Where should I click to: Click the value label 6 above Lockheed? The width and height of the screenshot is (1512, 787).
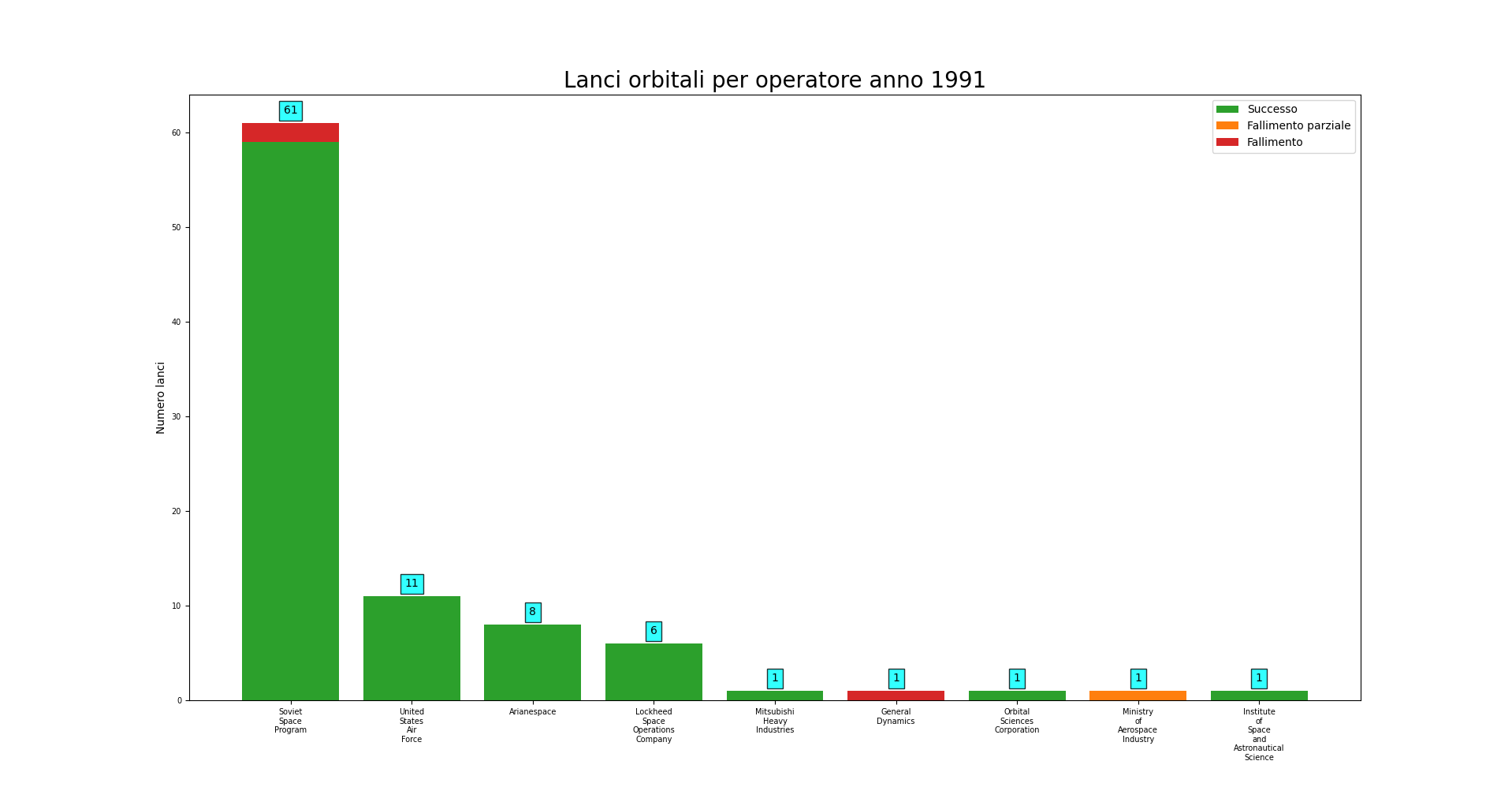(x=654, y=632)
